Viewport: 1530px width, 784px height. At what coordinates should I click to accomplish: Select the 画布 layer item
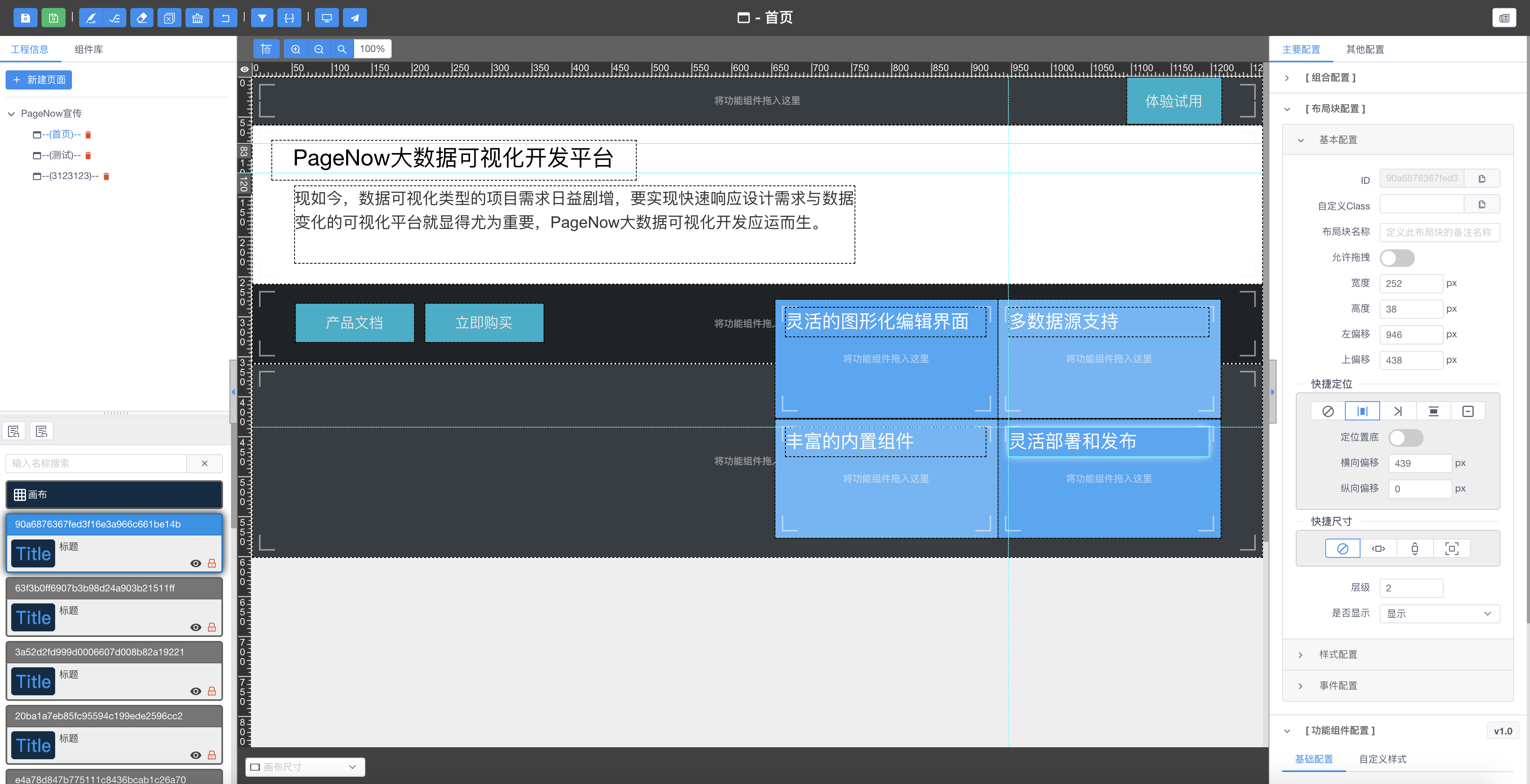coord(114,494)
